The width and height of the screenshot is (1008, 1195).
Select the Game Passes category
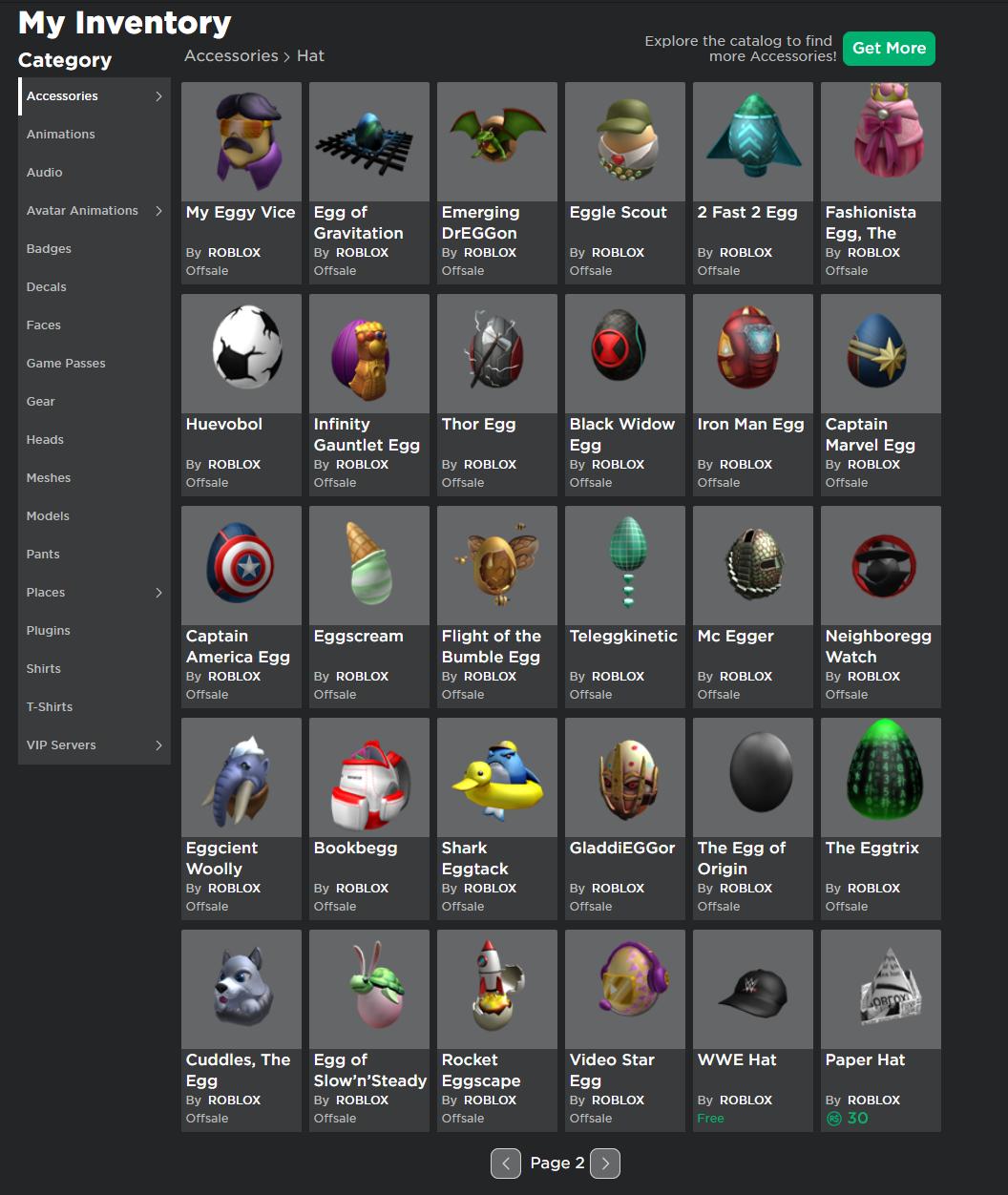click(x=94, y=364)
